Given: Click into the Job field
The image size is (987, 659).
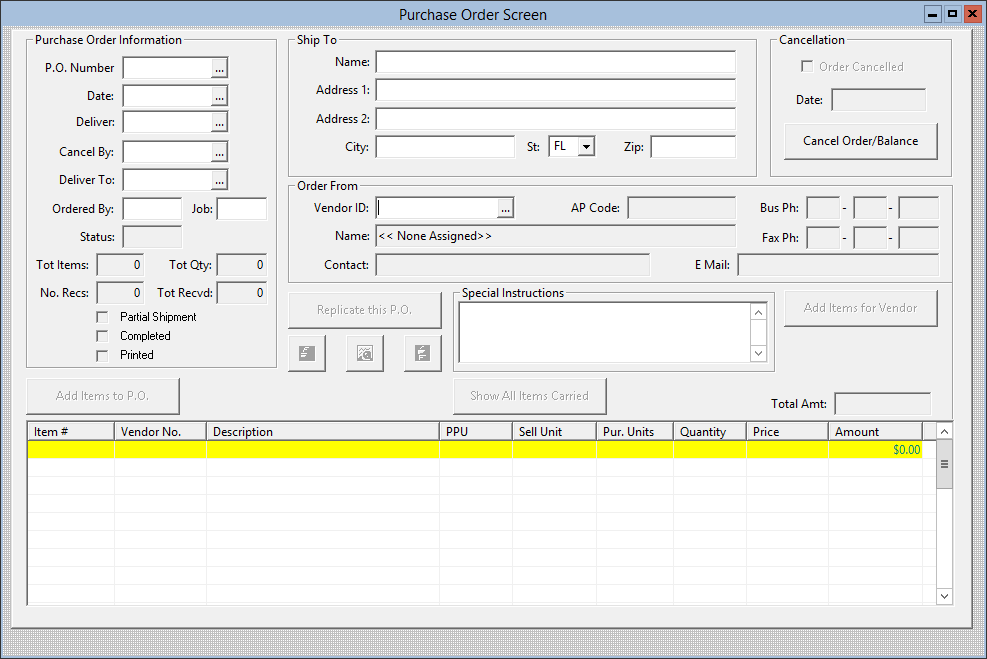Looking at the screenshot, I should pyautogui.click(x=242, y=209).
